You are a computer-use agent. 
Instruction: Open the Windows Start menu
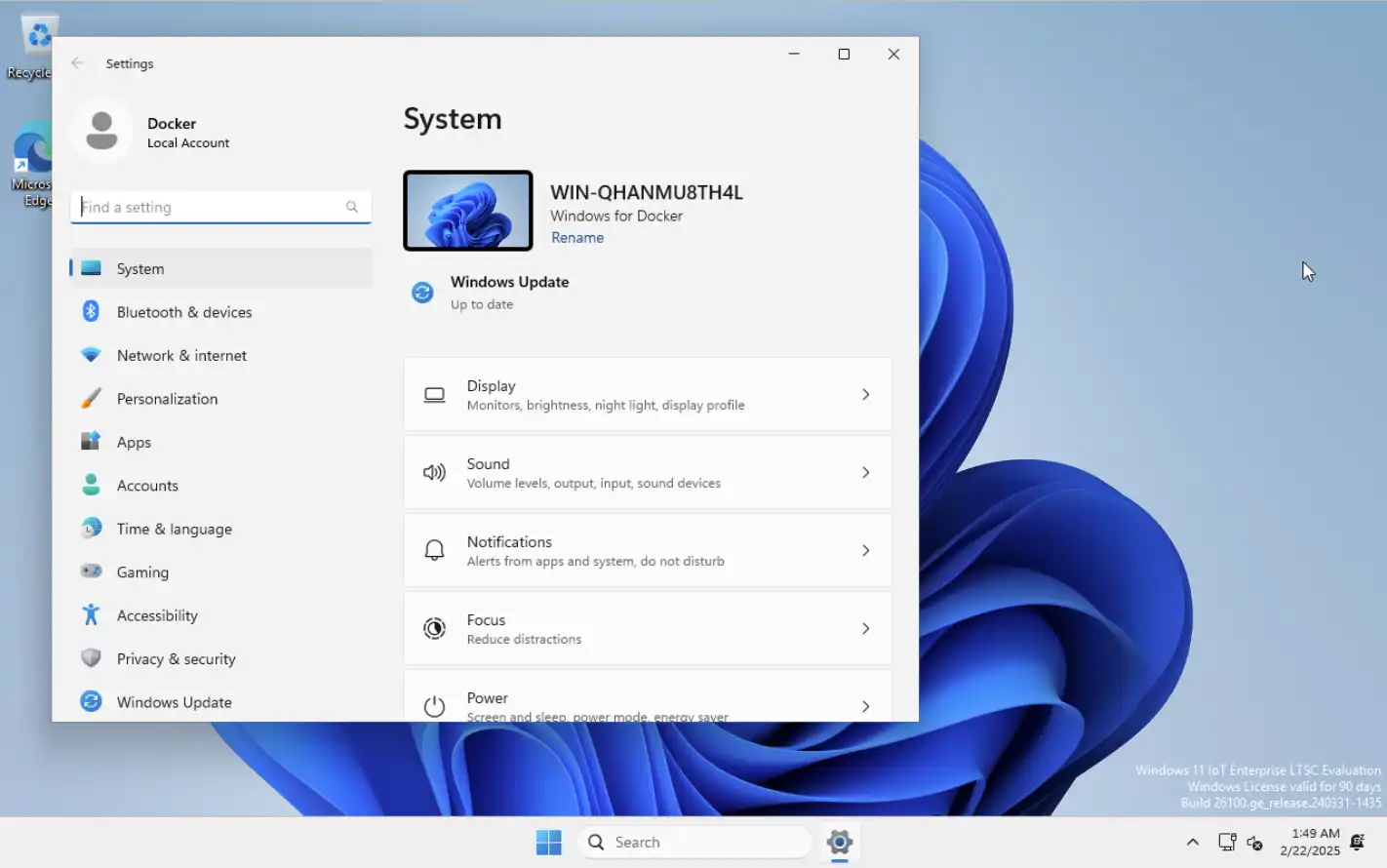click(549, 843)
